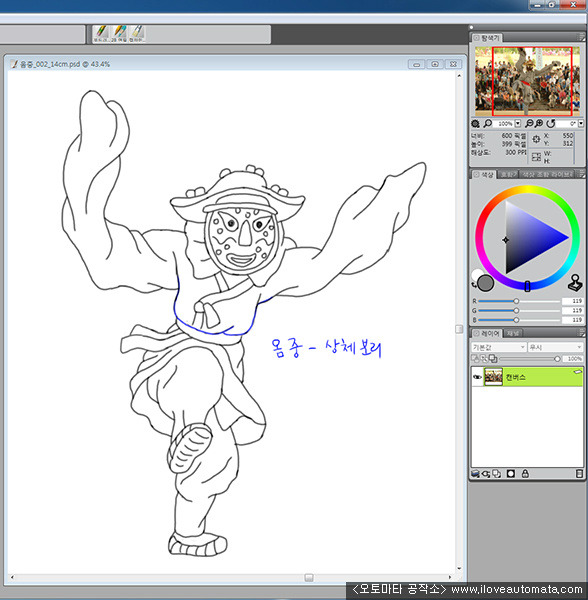Screen dimensions: 588x600
Task: Switch to the Channels tab
Action: 513,334
